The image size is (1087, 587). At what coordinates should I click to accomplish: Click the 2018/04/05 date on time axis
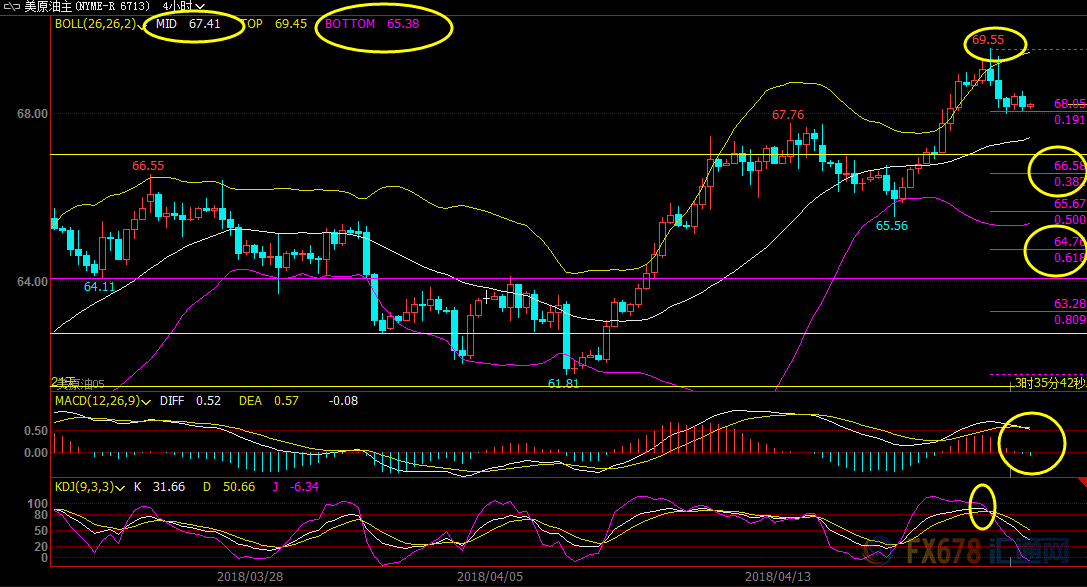pyautogui.click(x=490, y=577)
